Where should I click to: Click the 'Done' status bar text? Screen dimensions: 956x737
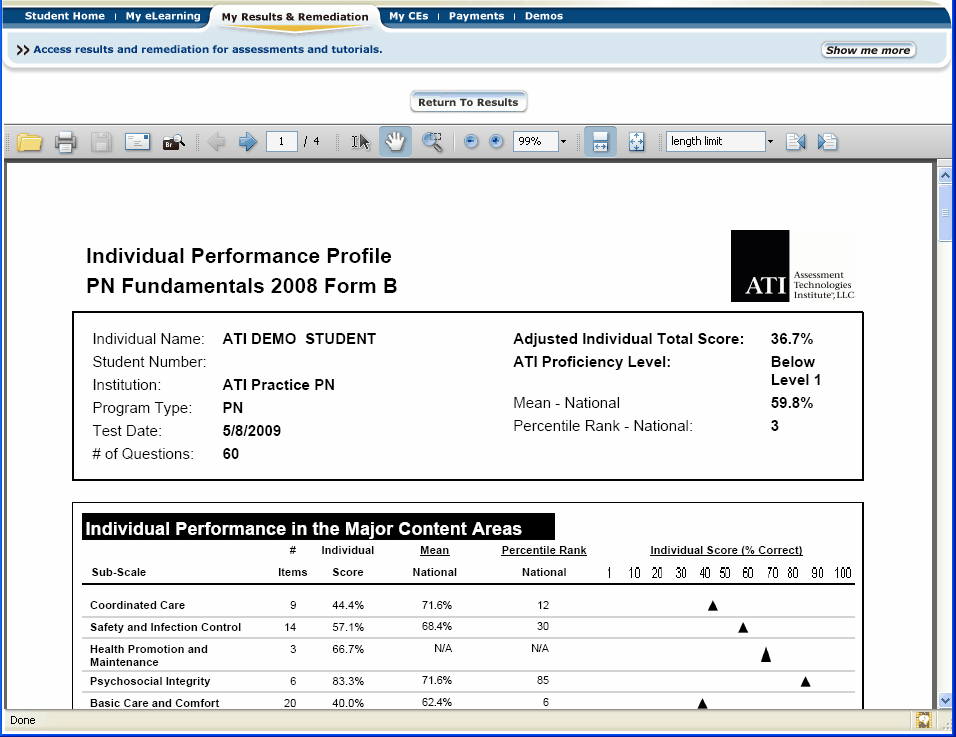[x=23, y=721]
